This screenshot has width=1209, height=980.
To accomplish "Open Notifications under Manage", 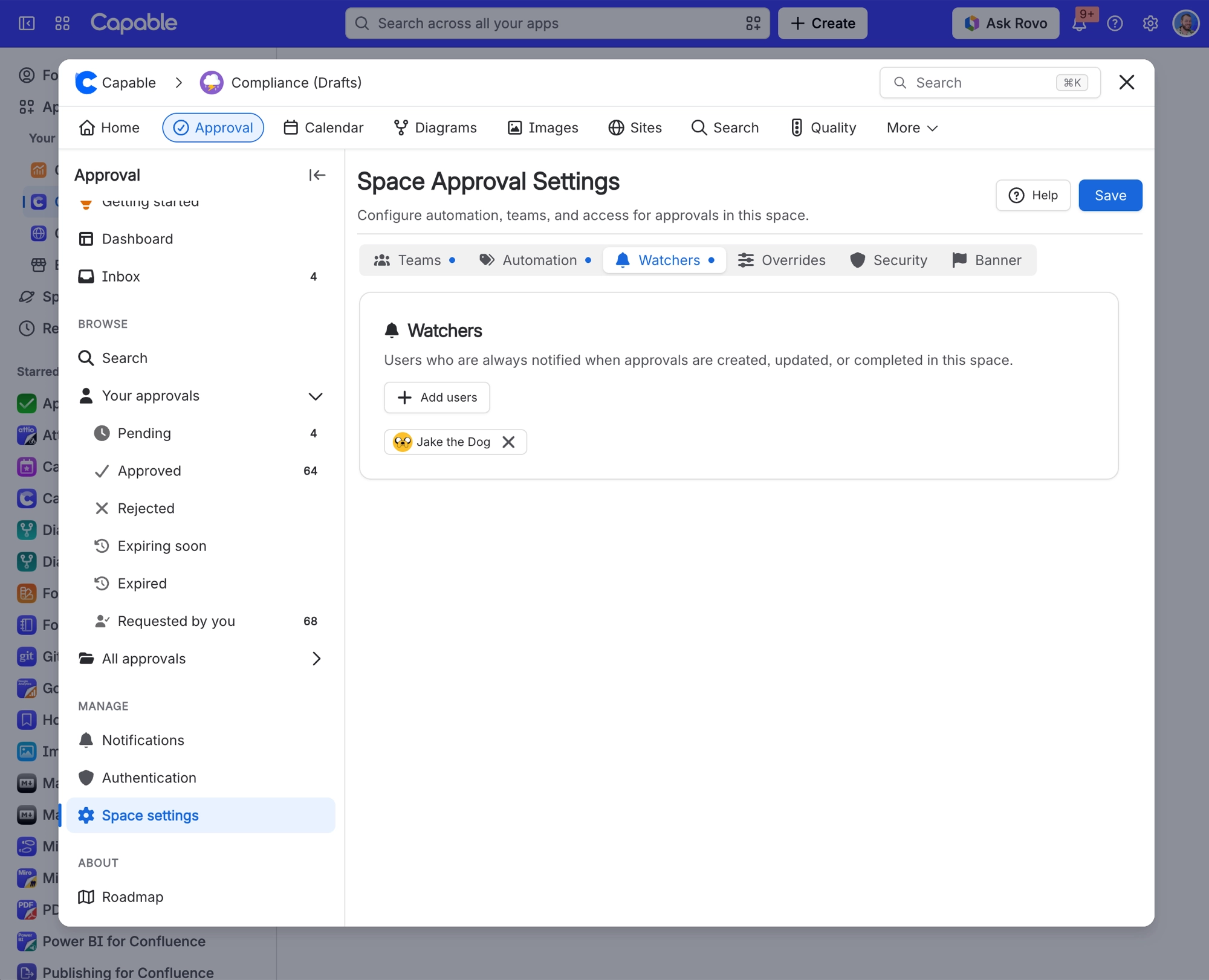I will tap(201, 740).
